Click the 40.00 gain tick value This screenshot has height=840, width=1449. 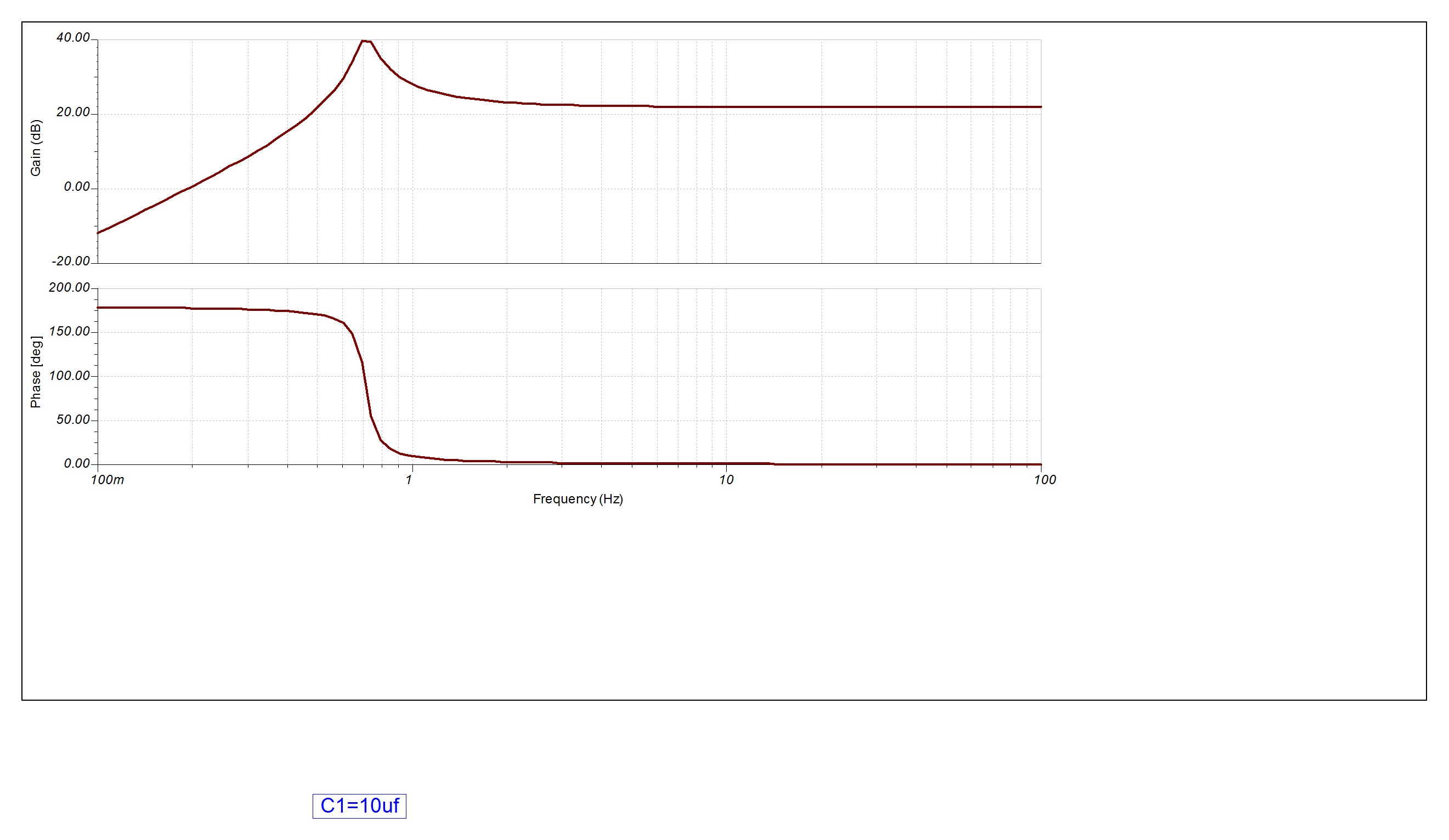point(73,37)
